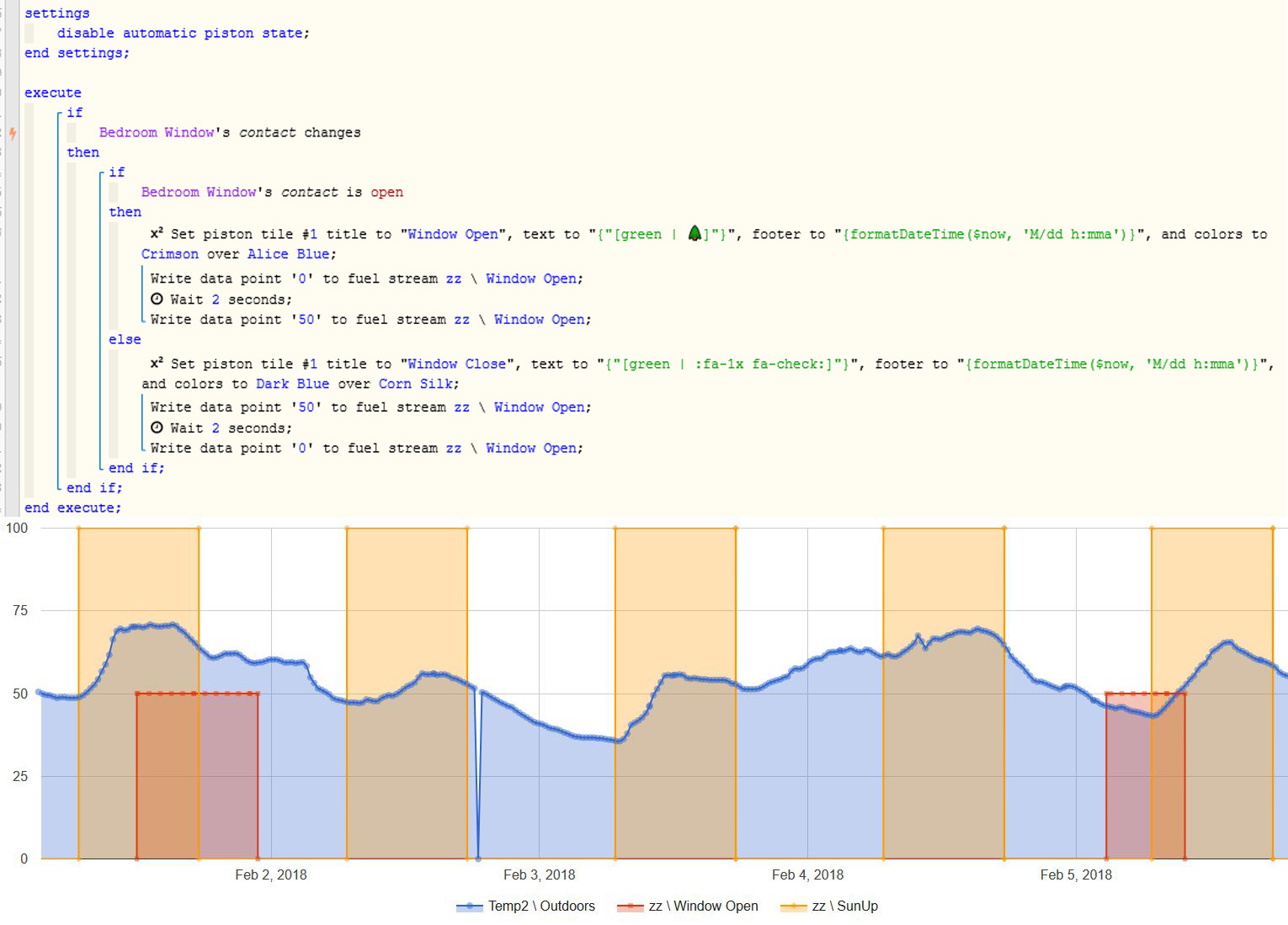1288x925 pixels.
Task: Click clock icon on first Wait 2 seconds
Action: coord(157,299)
